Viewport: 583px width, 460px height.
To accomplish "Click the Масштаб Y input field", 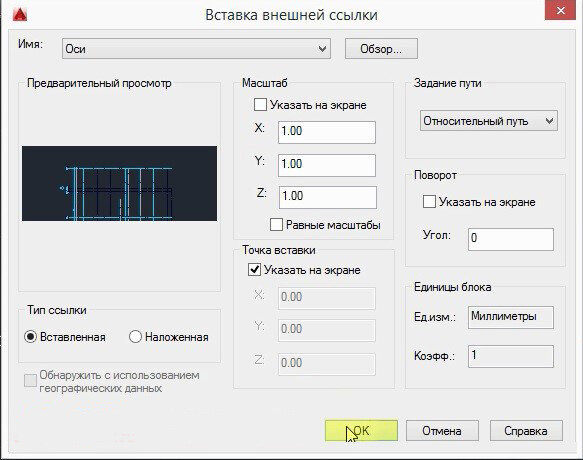I will click(x=327, y=165).
